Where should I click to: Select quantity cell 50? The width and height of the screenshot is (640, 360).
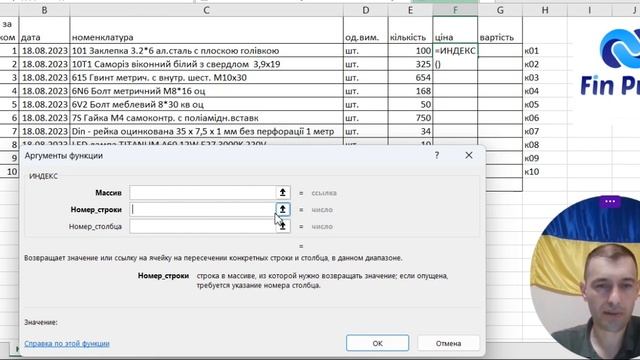tap(410, 104)
